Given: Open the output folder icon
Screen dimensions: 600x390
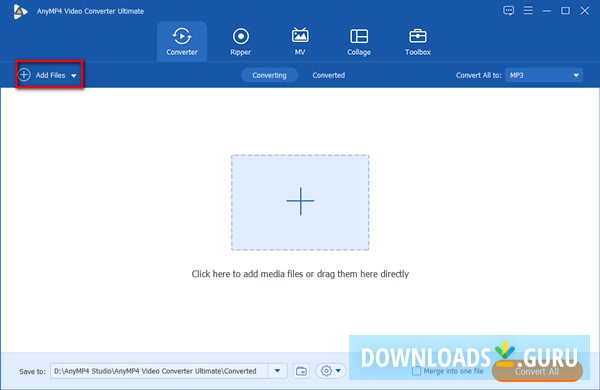Looking at the screenshot, I should pyautogui.click(x=302, y=371).
